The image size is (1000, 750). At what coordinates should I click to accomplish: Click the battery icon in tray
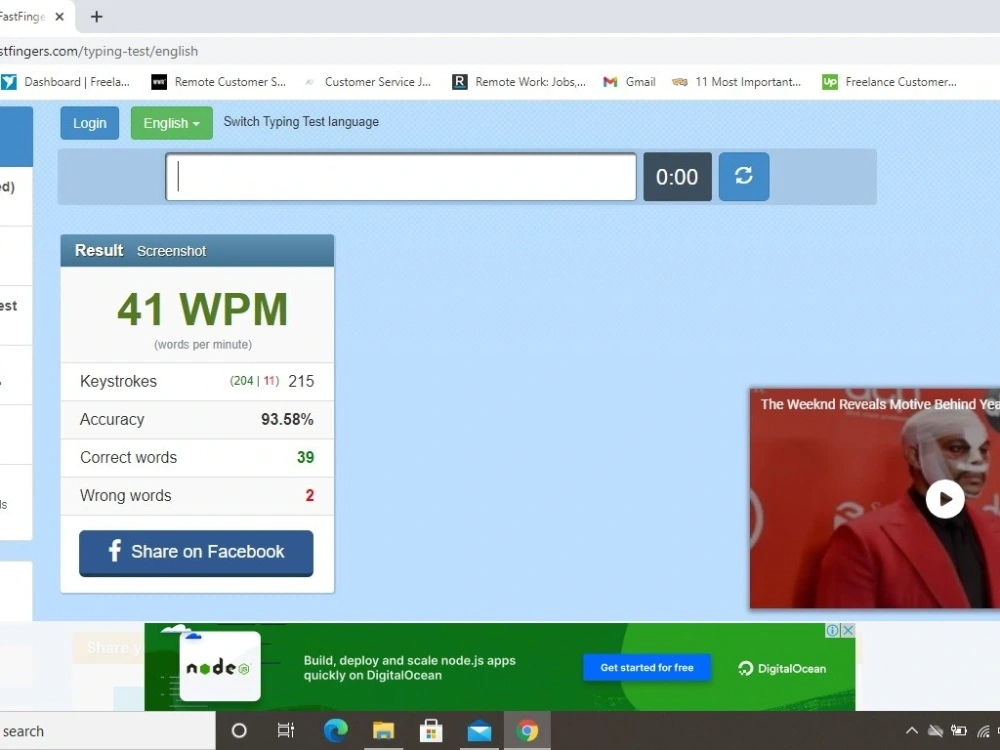point(959,731)
